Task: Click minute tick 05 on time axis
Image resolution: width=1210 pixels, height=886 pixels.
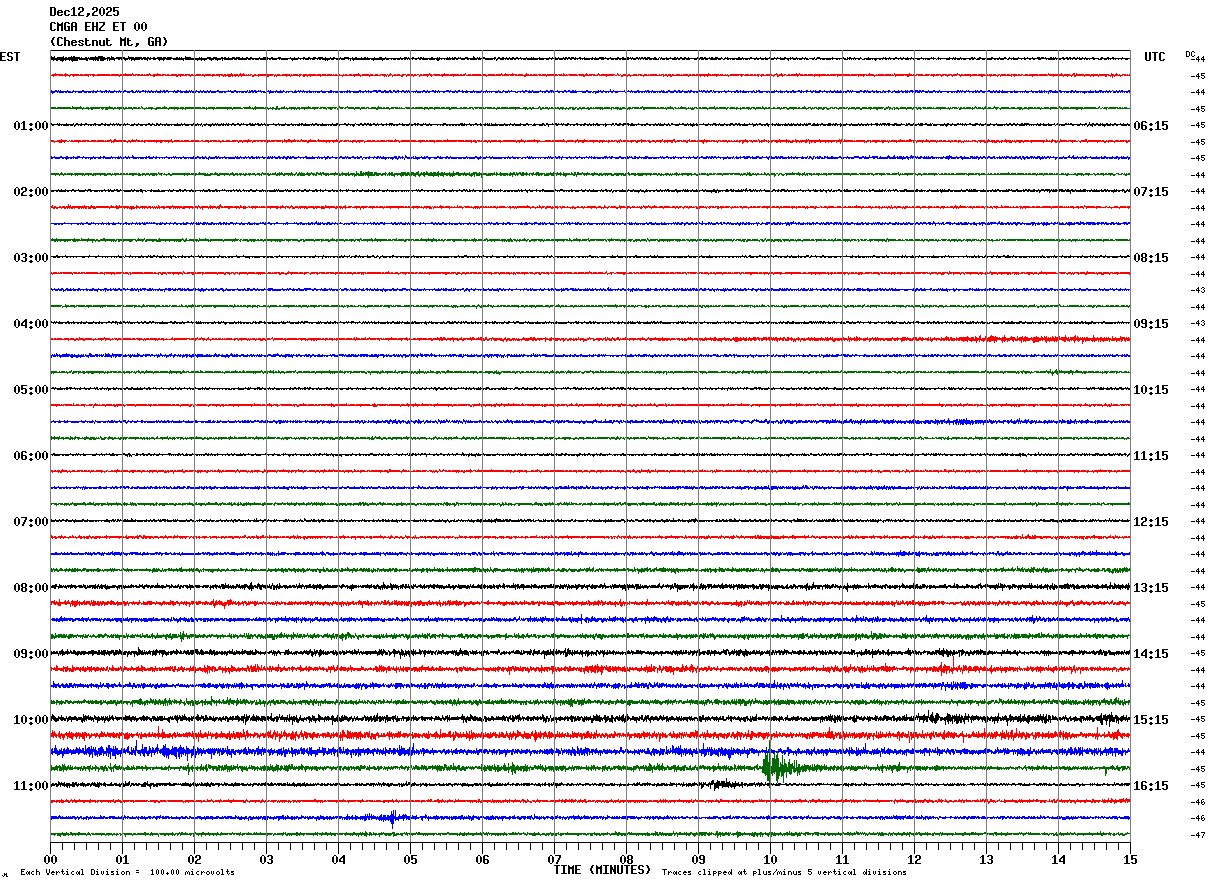Action: tap(410, 859)
